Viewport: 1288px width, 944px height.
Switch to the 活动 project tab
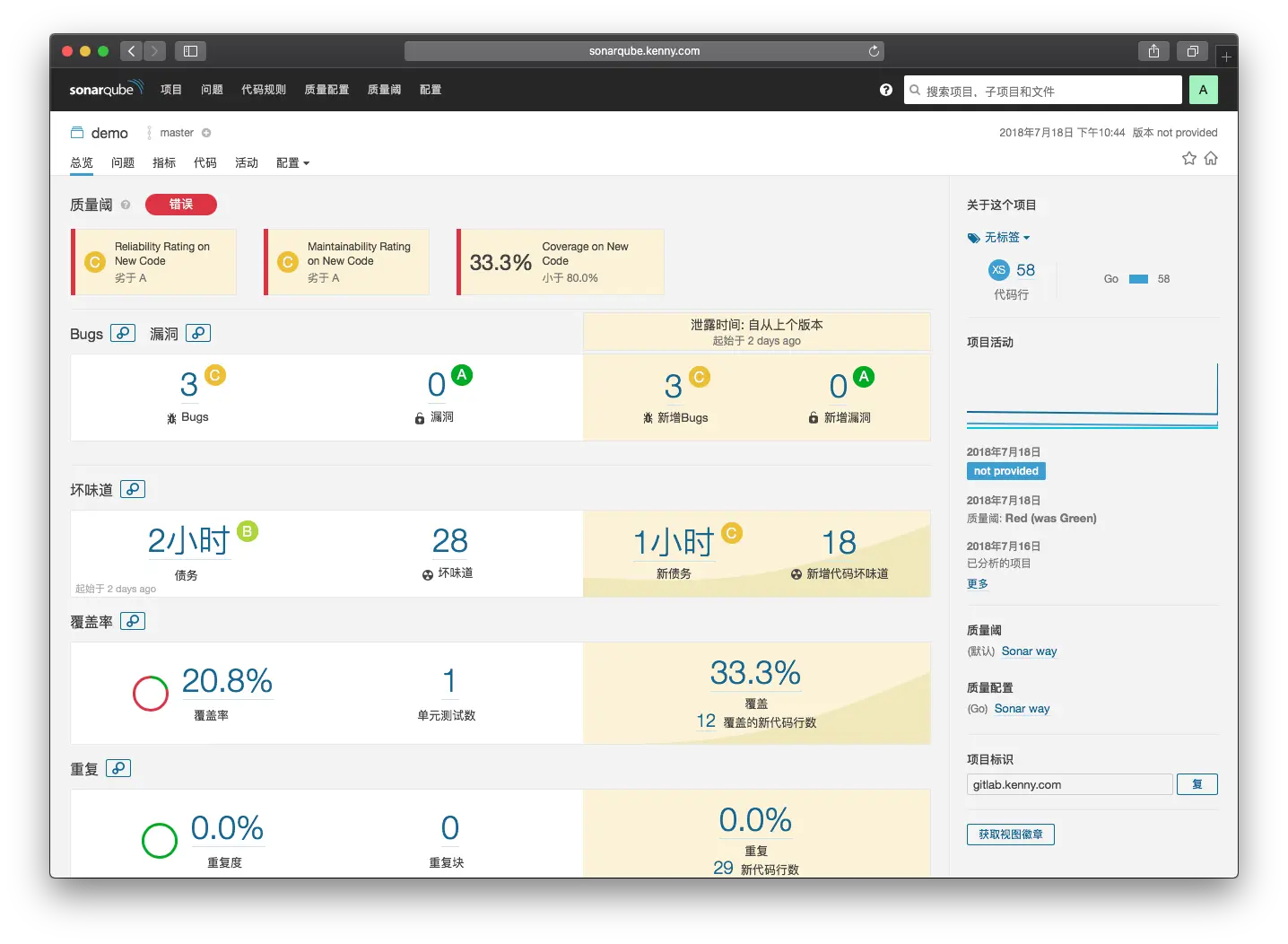coord(247,162)
